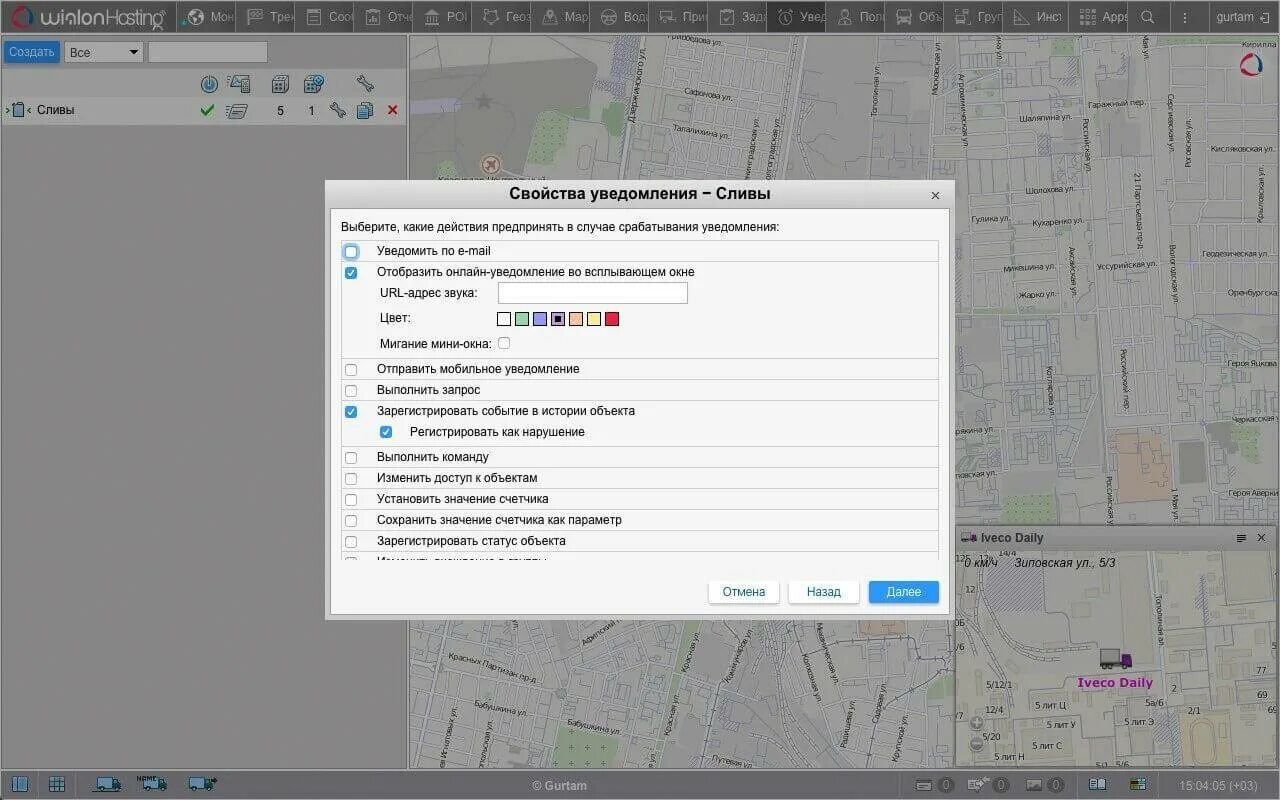Pick the orange color swatch
Image resolution: width=1280 pixels, height=800 pixels.
576,319
